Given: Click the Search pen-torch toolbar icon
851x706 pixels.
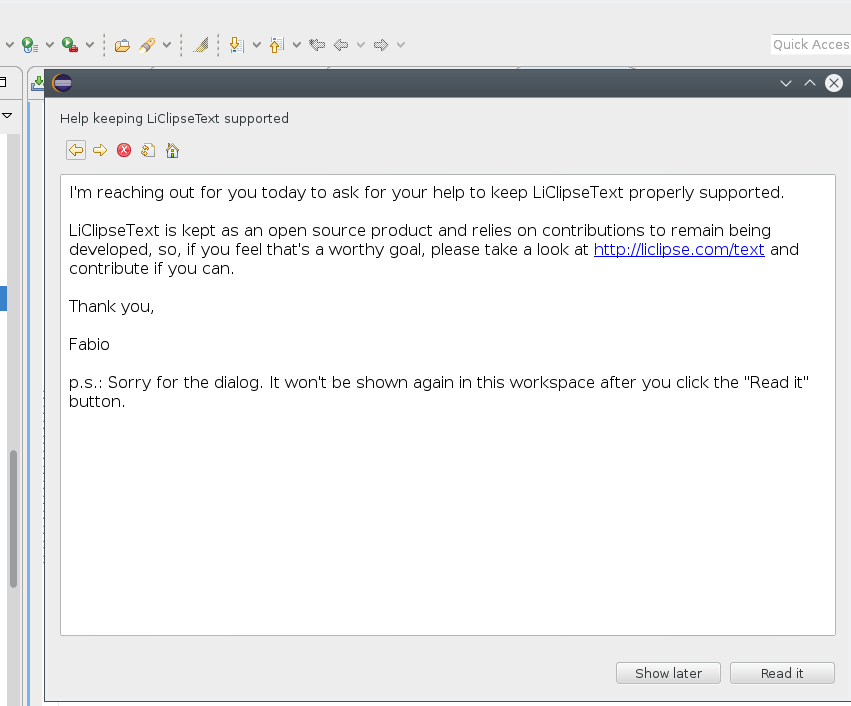Looking at the screenshot, I should point(147,45).
